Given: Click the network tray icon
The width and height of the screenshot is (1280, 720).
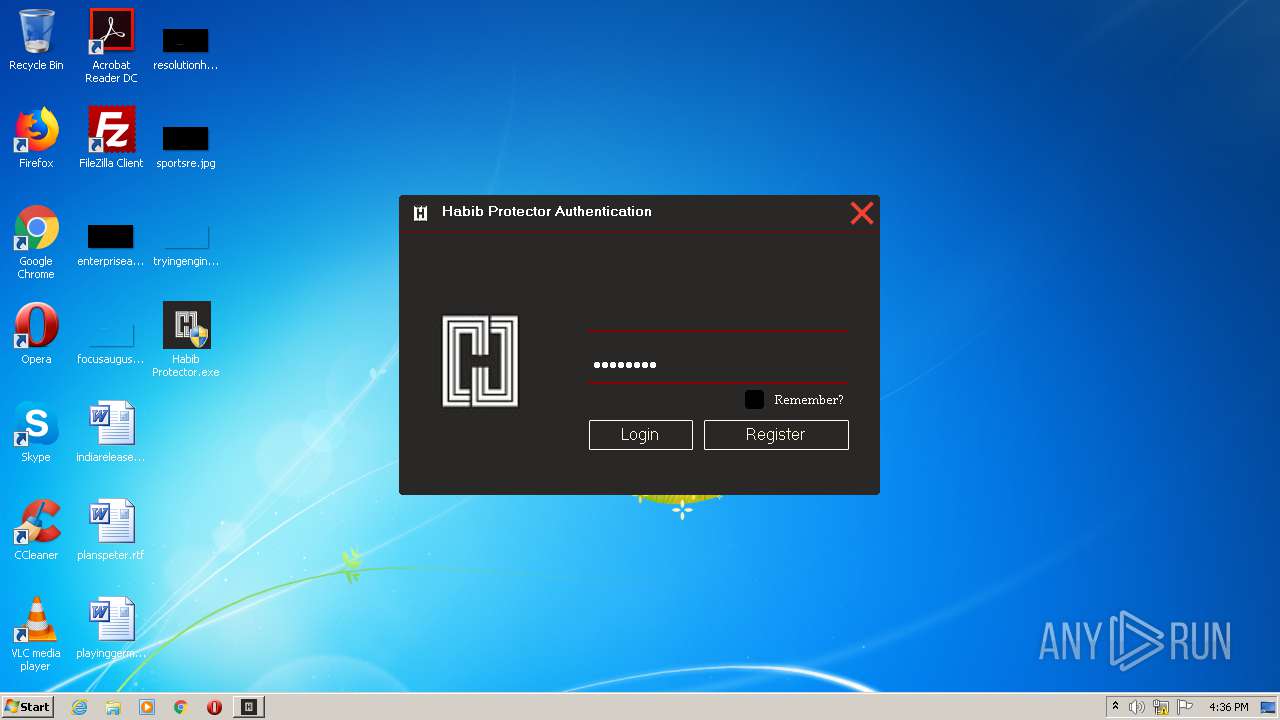Looking at the screenshot, I should click(x=1161, y=707).
